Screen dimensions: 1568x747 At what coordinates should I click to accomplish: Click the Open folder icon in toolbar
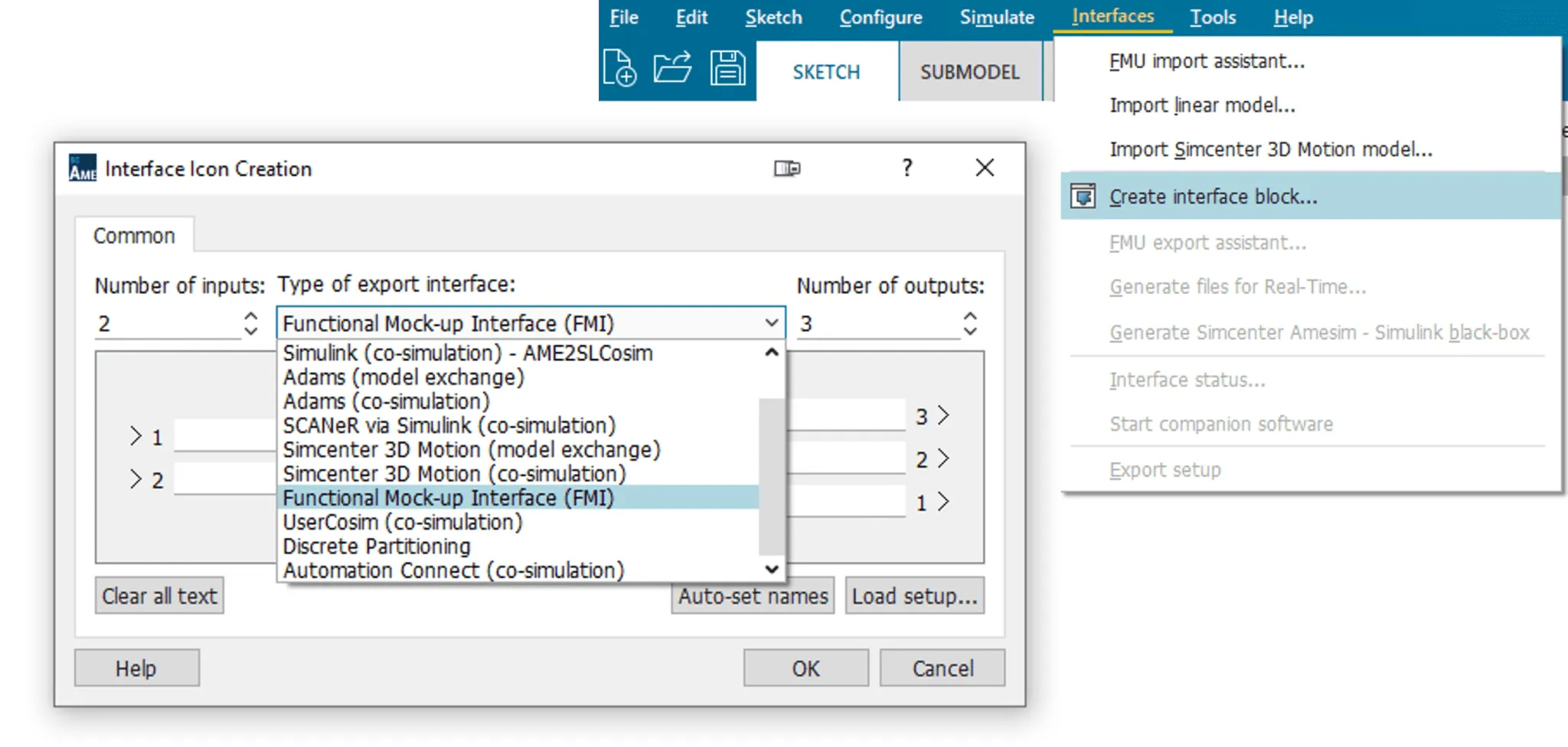pos(672,67)
